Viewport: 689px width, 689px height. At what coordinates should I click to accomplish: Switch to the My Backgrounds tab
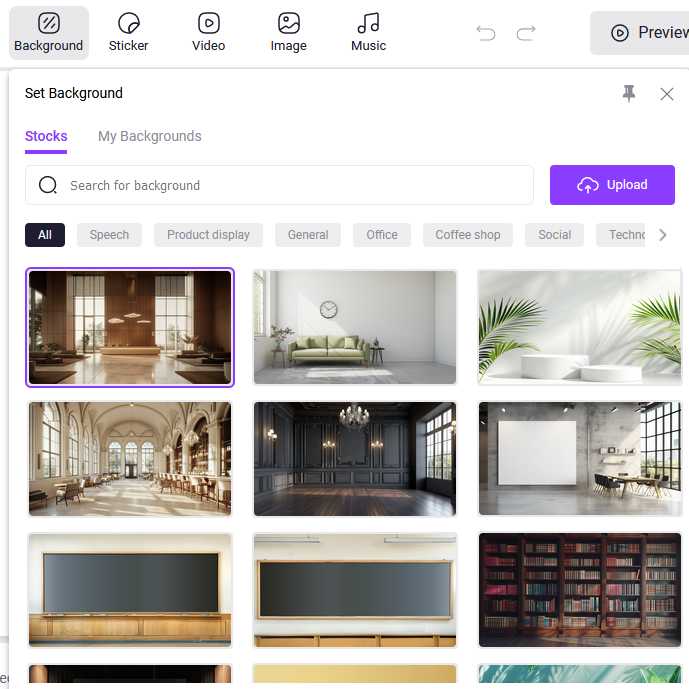(150, 137)
